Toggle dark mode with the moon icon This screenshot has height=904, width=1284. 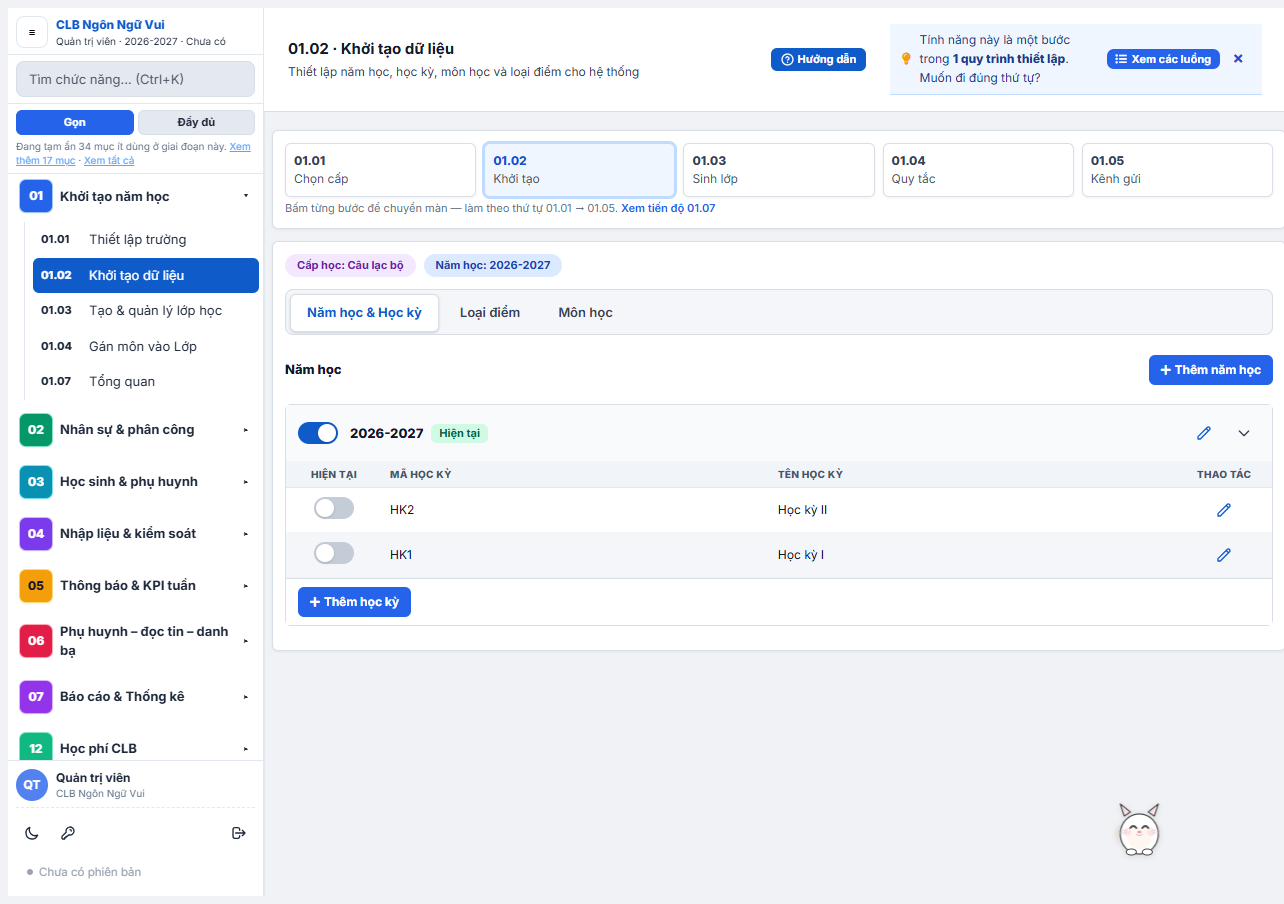(x=32, y=833)
